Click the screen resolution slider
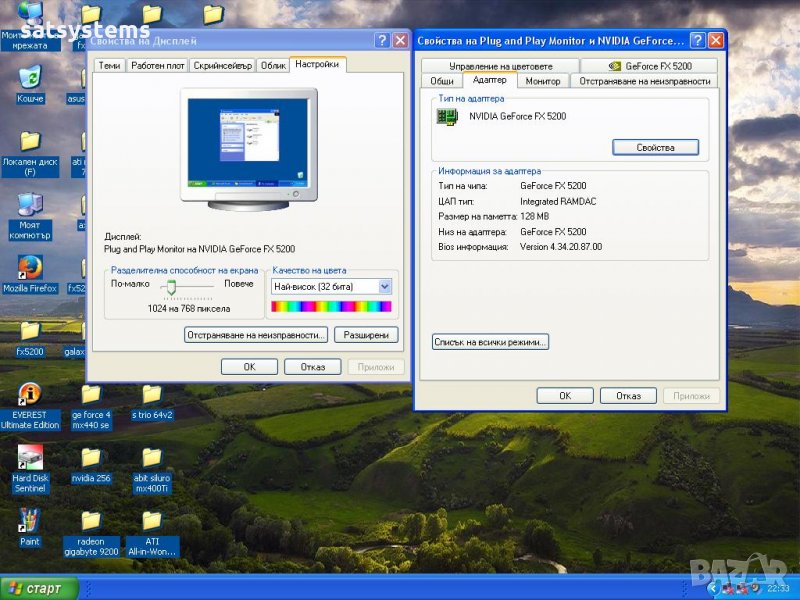Screen dimensions: 800x600 click(x=172, y=286)
